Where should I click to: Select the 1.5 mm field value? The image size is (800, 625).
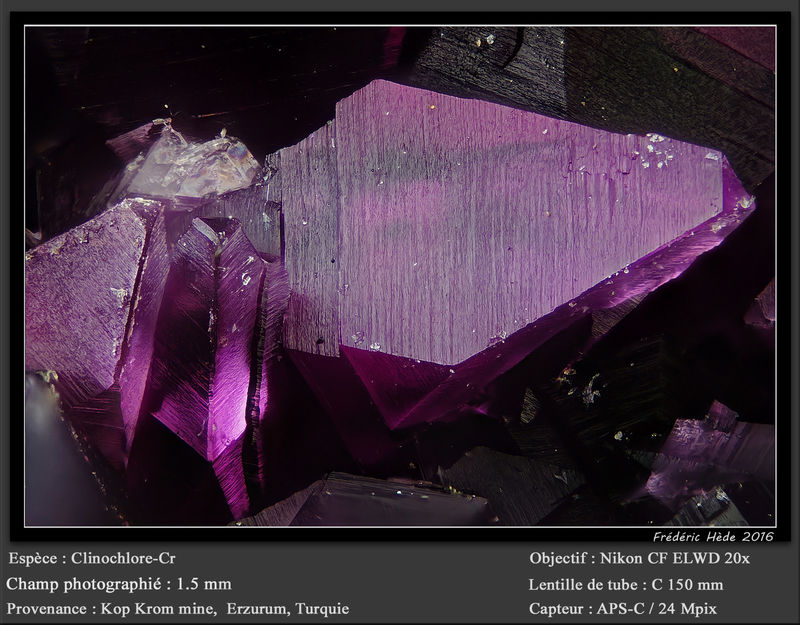click(x=204, y=584)
